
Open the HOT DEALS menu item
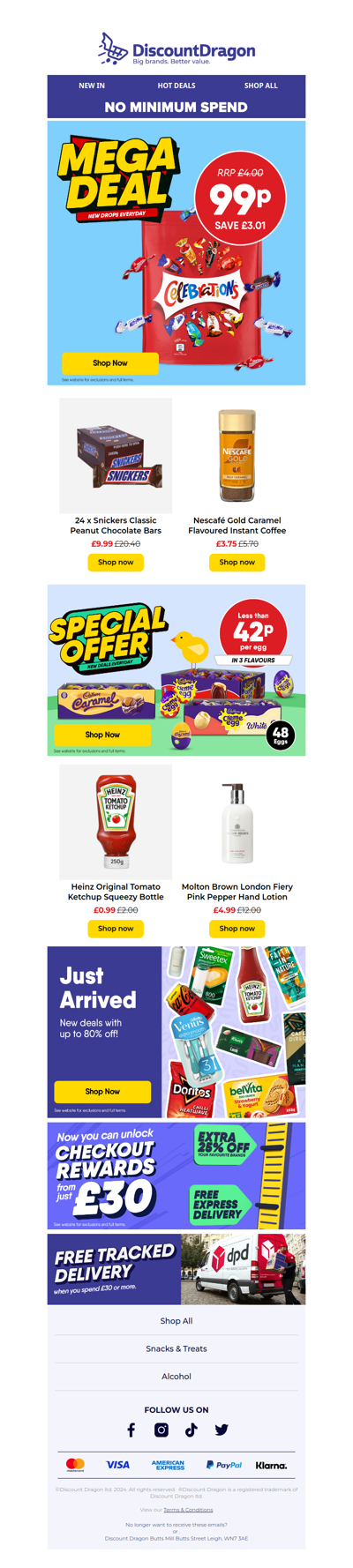pyautogui.click(x=176, y=86)
